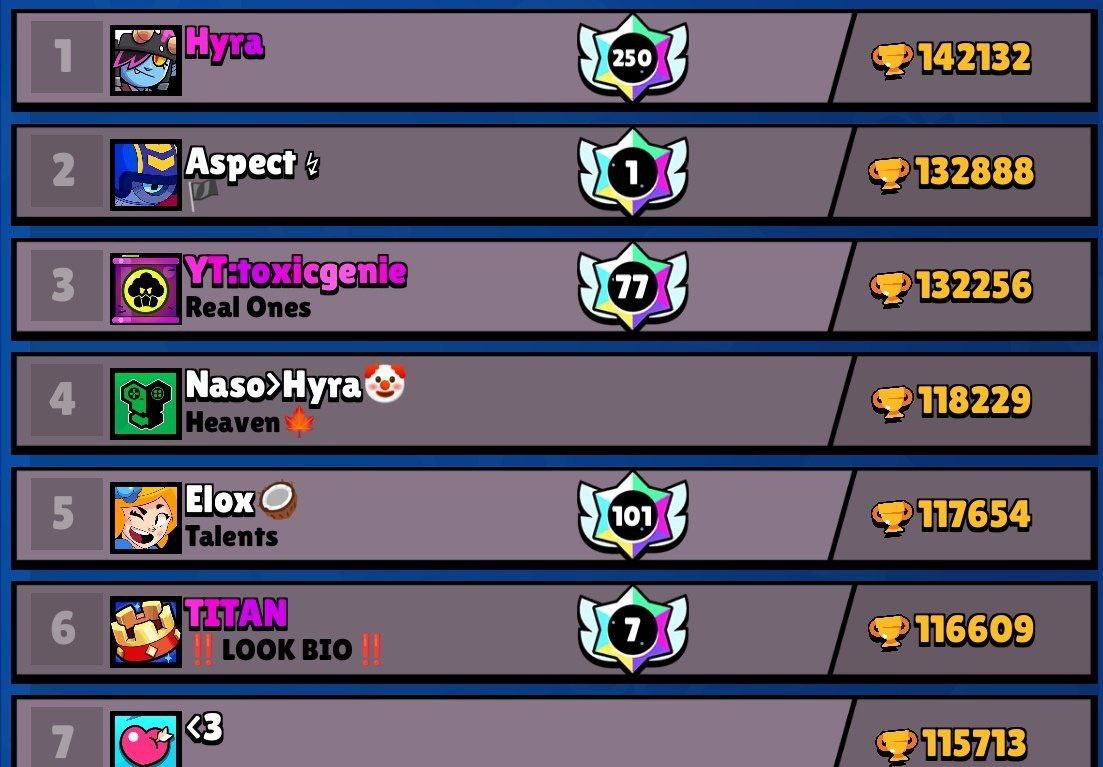Select TITAN's golden crown avatar icon
Image resolution: width=1103 pixels, height=767 pixels.
[x=146, y=632]
